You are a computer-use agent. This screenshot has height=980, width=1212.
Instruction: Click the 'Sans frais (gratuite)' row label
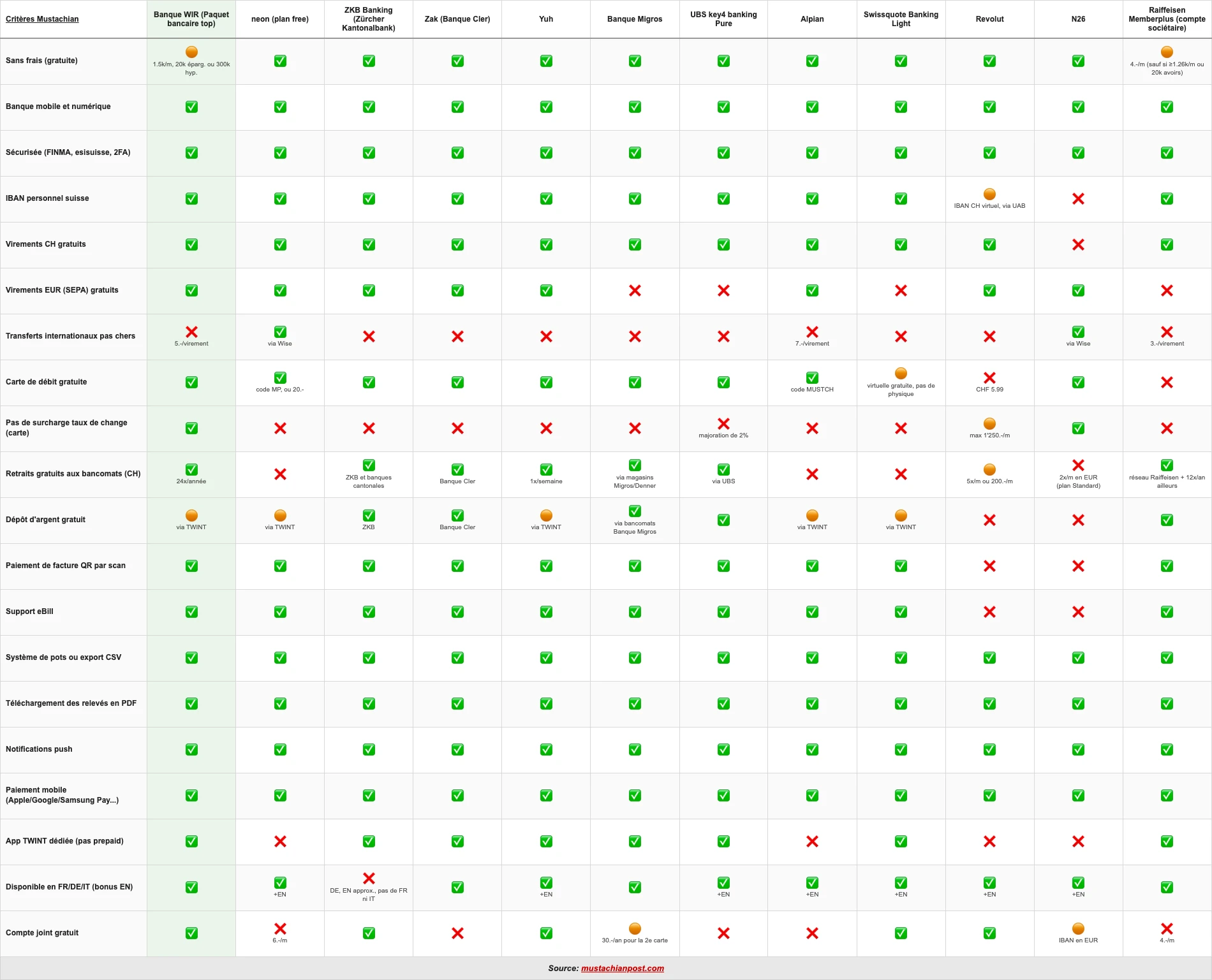(x=41, y=61)
